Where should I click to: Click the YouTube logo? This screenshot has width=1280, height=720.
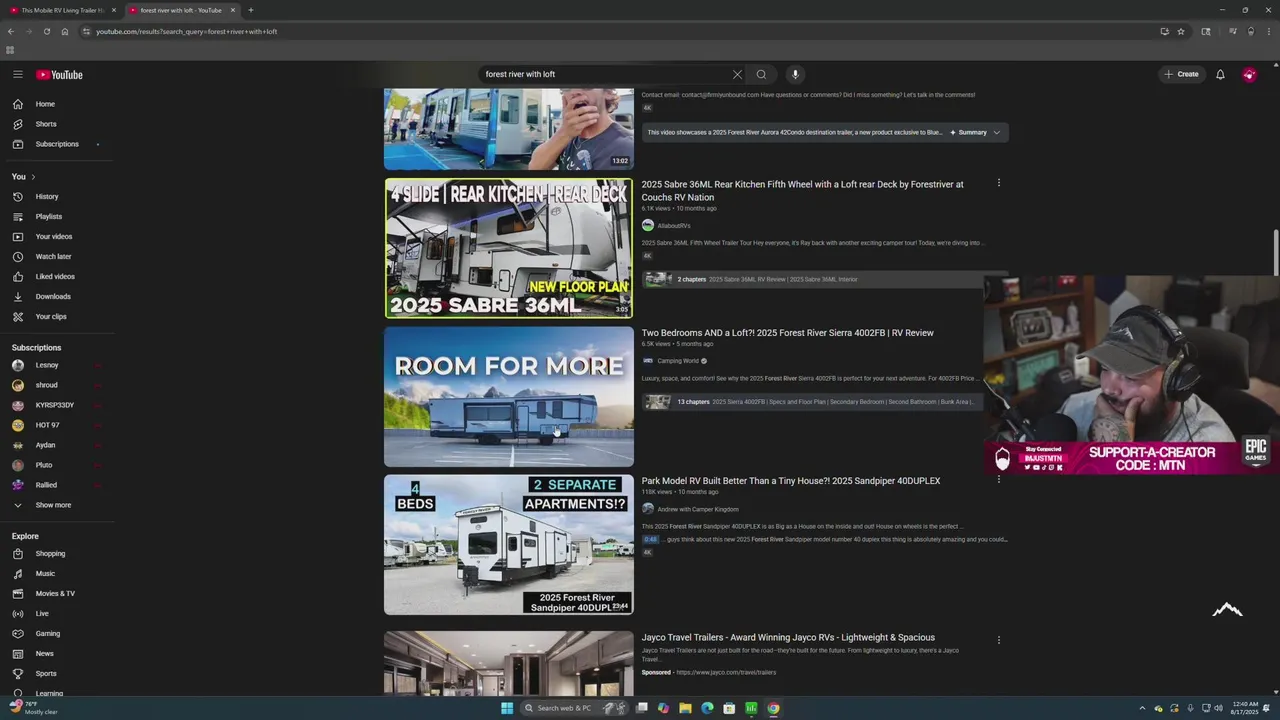(x=60, y=75)
